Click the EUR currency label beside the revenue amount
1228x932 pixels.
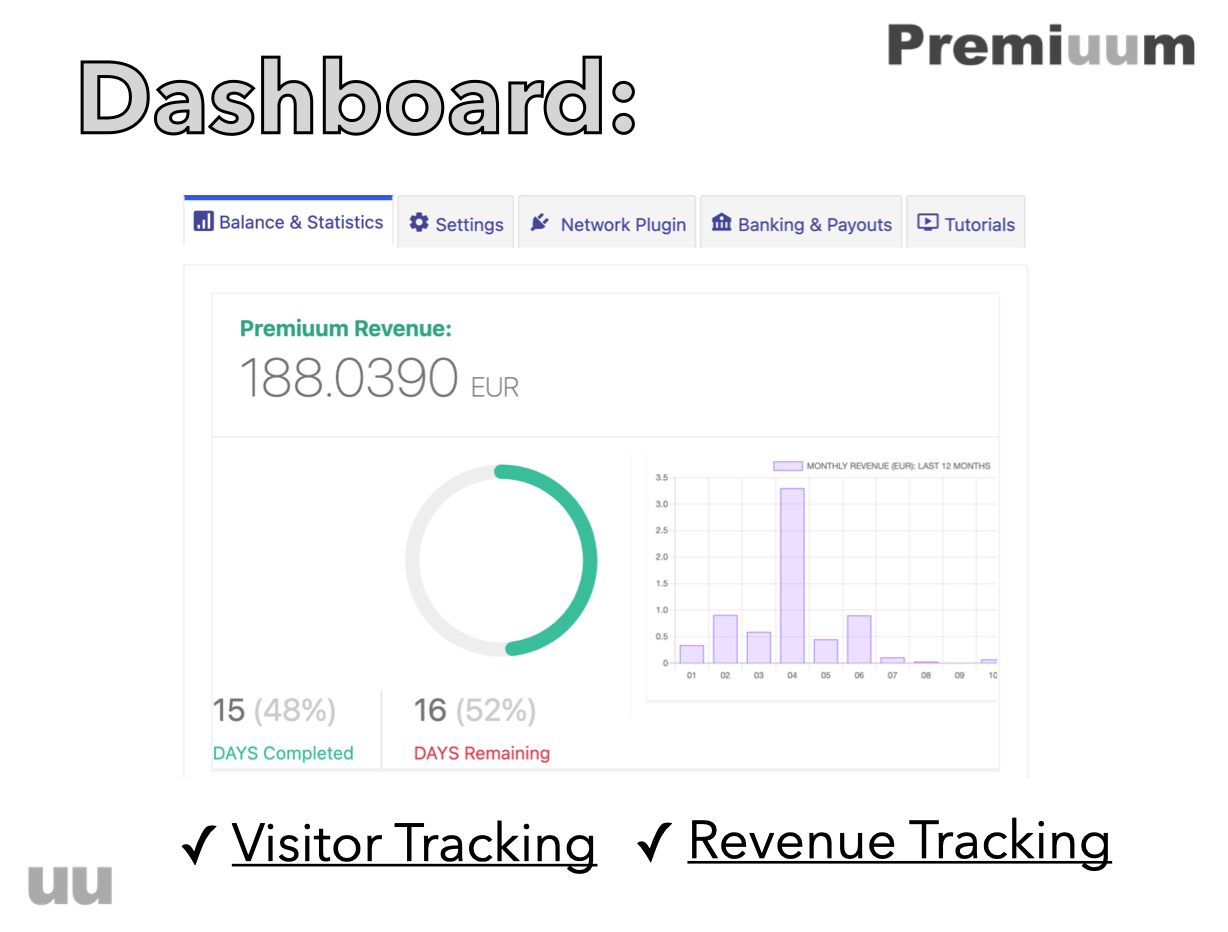[x=495, y=387]
